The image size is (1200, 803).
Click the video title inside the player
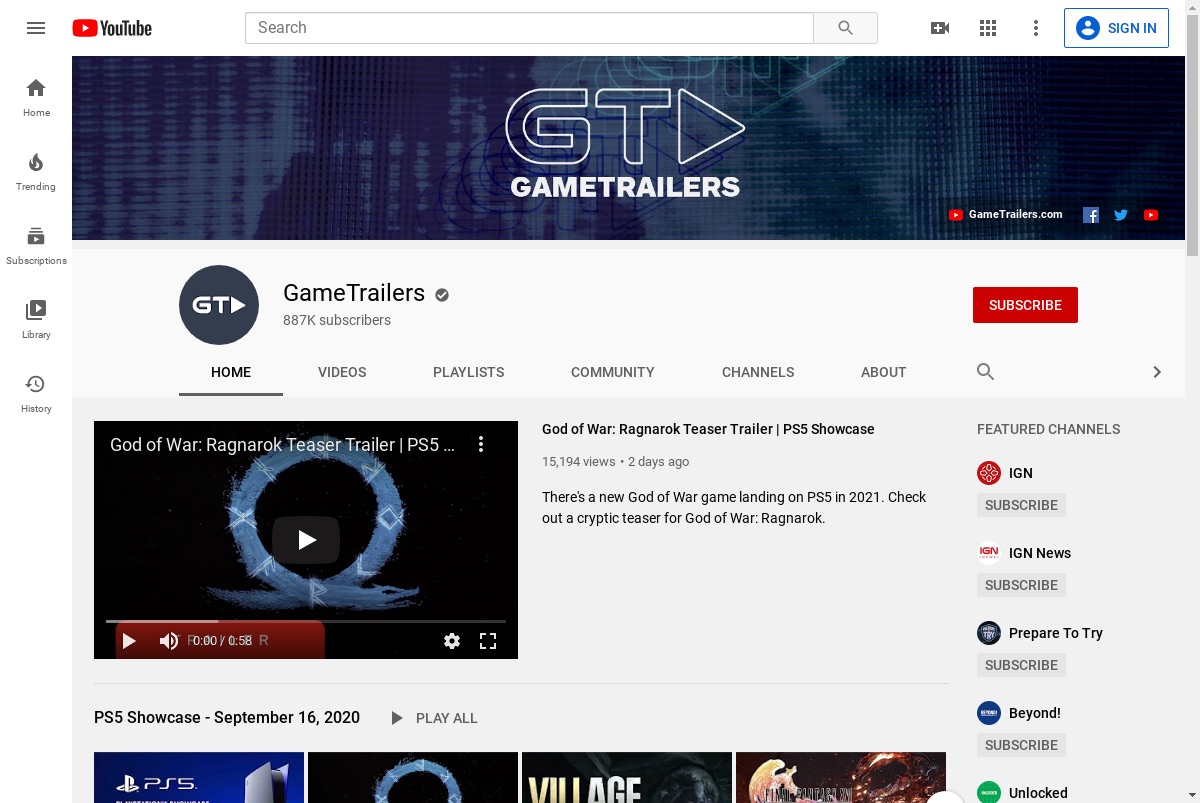282,445
